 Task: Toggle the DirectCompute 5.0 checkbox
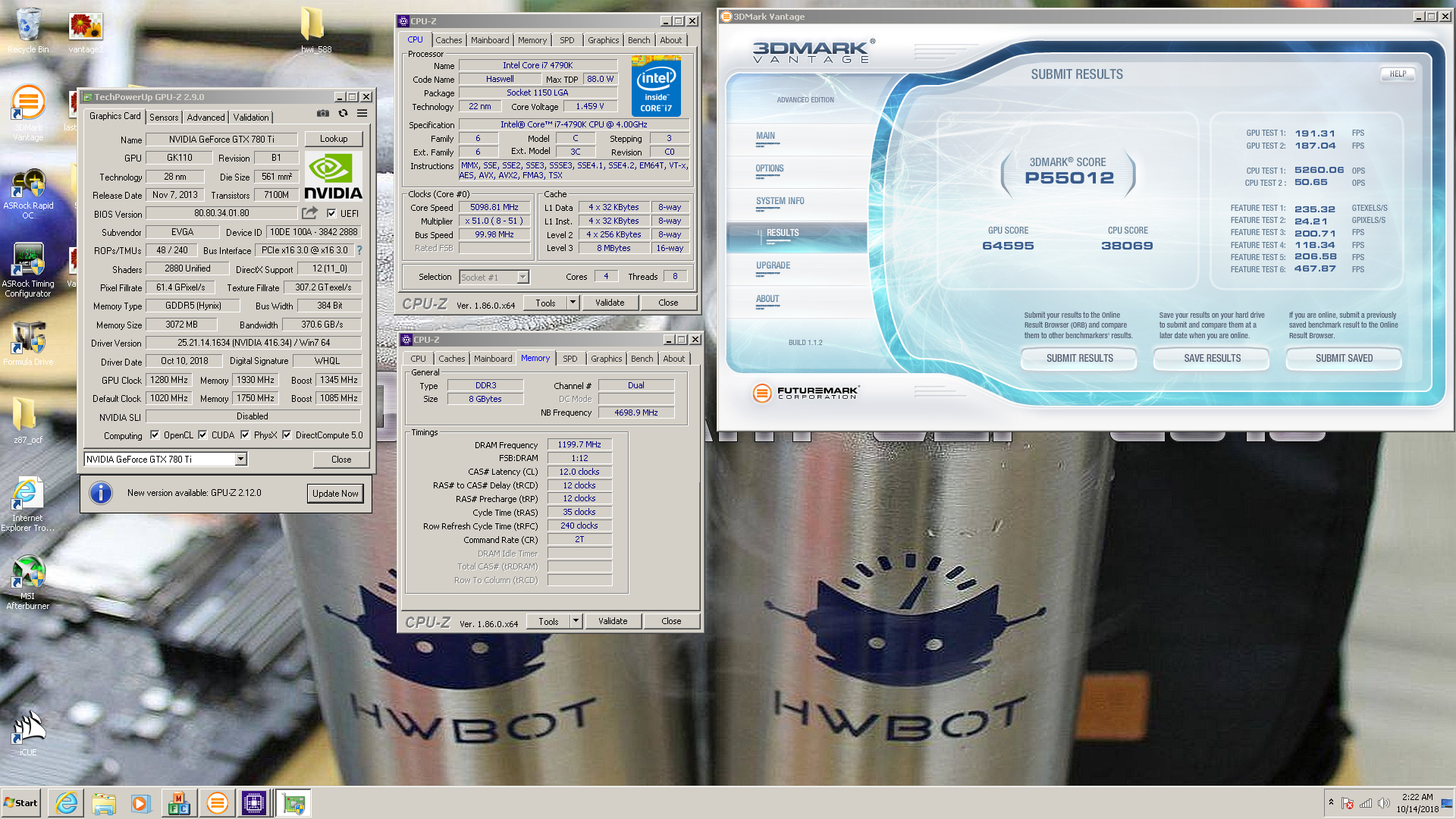click(x=287, y=435)
